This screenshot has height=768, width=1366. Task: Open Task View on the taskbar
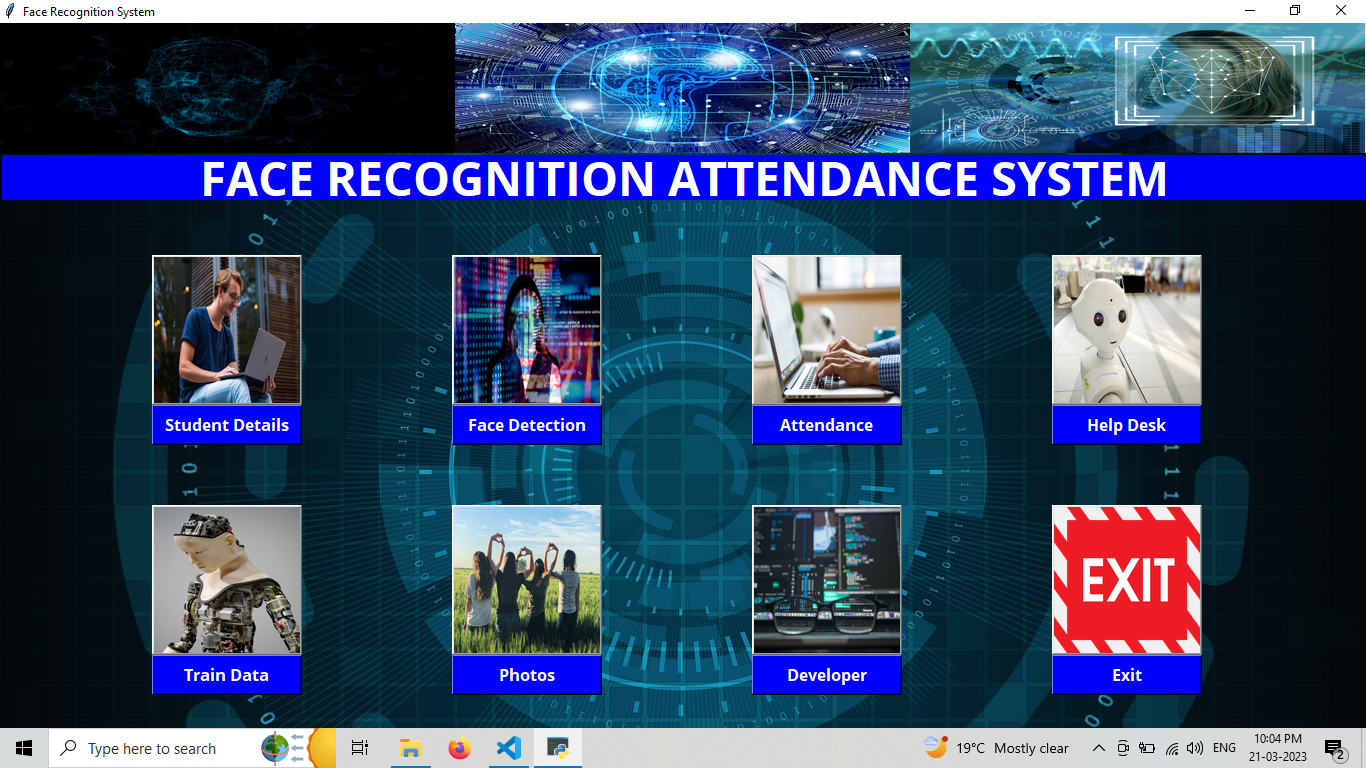[360, 748]
